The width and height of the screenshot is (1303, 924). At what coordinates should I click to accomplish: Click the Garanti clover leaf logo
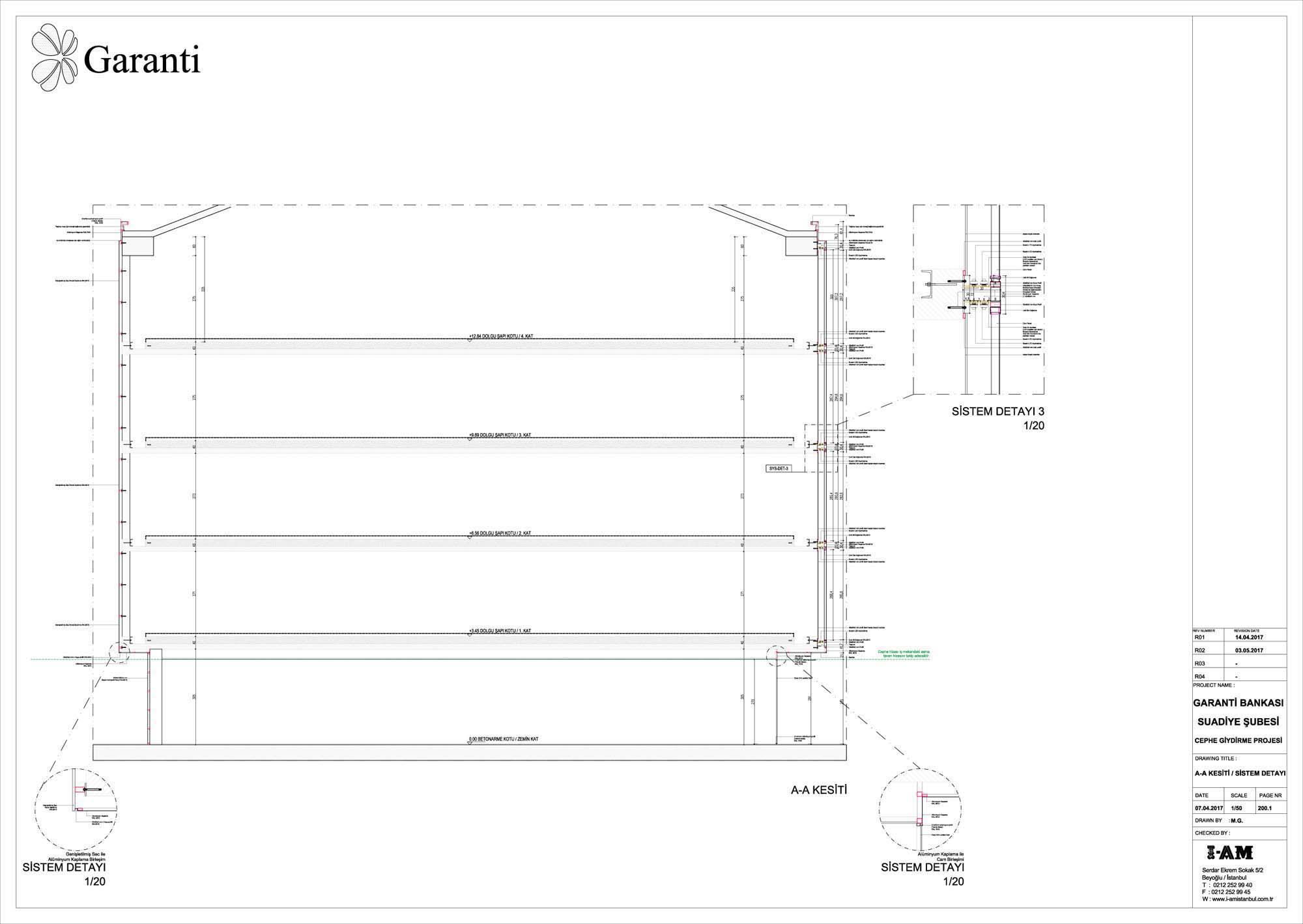55,59
